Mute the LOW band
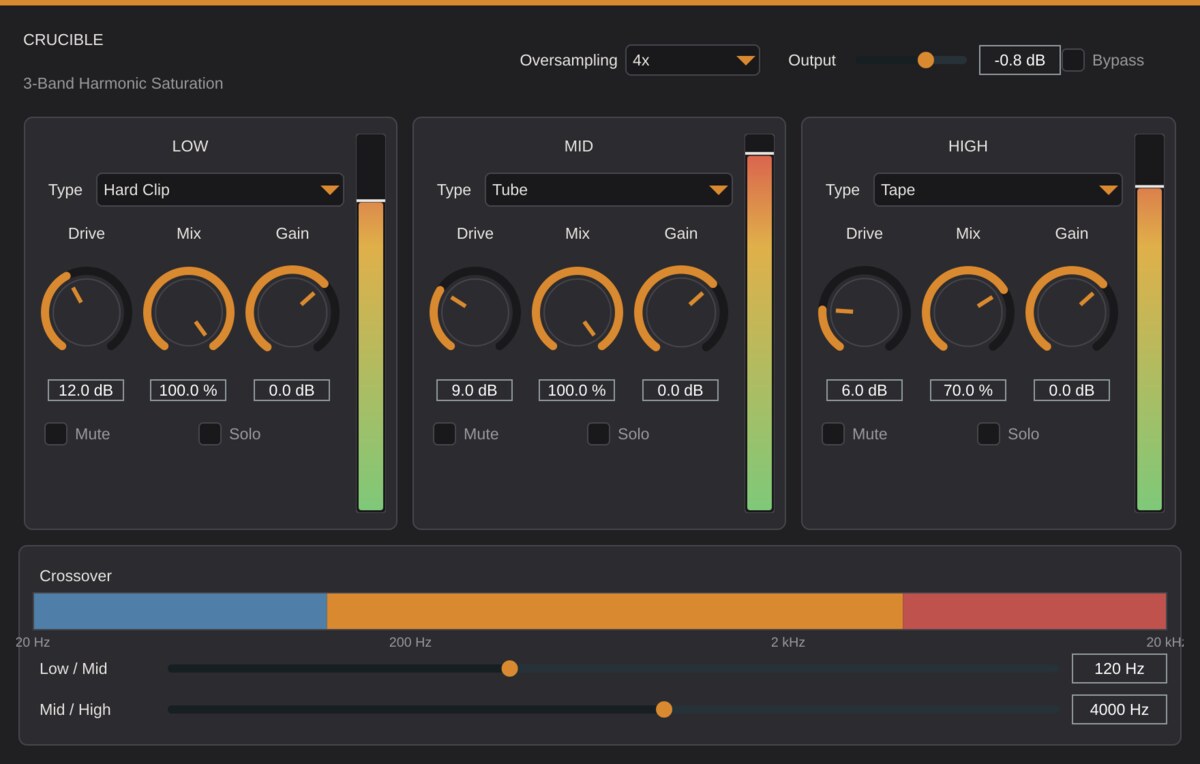 pos(56,434)
